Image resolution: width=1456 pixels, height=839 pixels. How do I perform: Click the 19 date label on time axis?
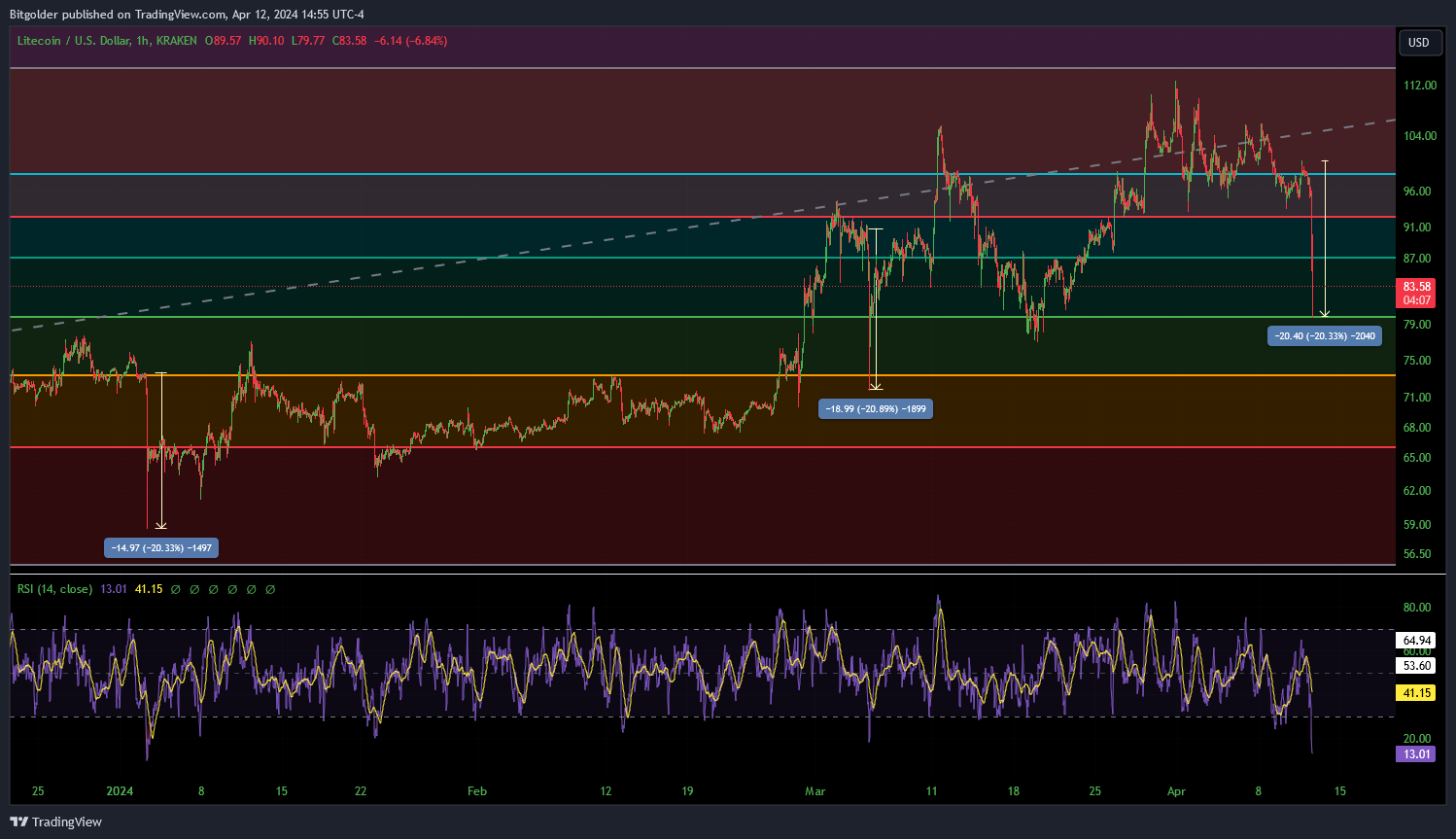coord(687,791)
